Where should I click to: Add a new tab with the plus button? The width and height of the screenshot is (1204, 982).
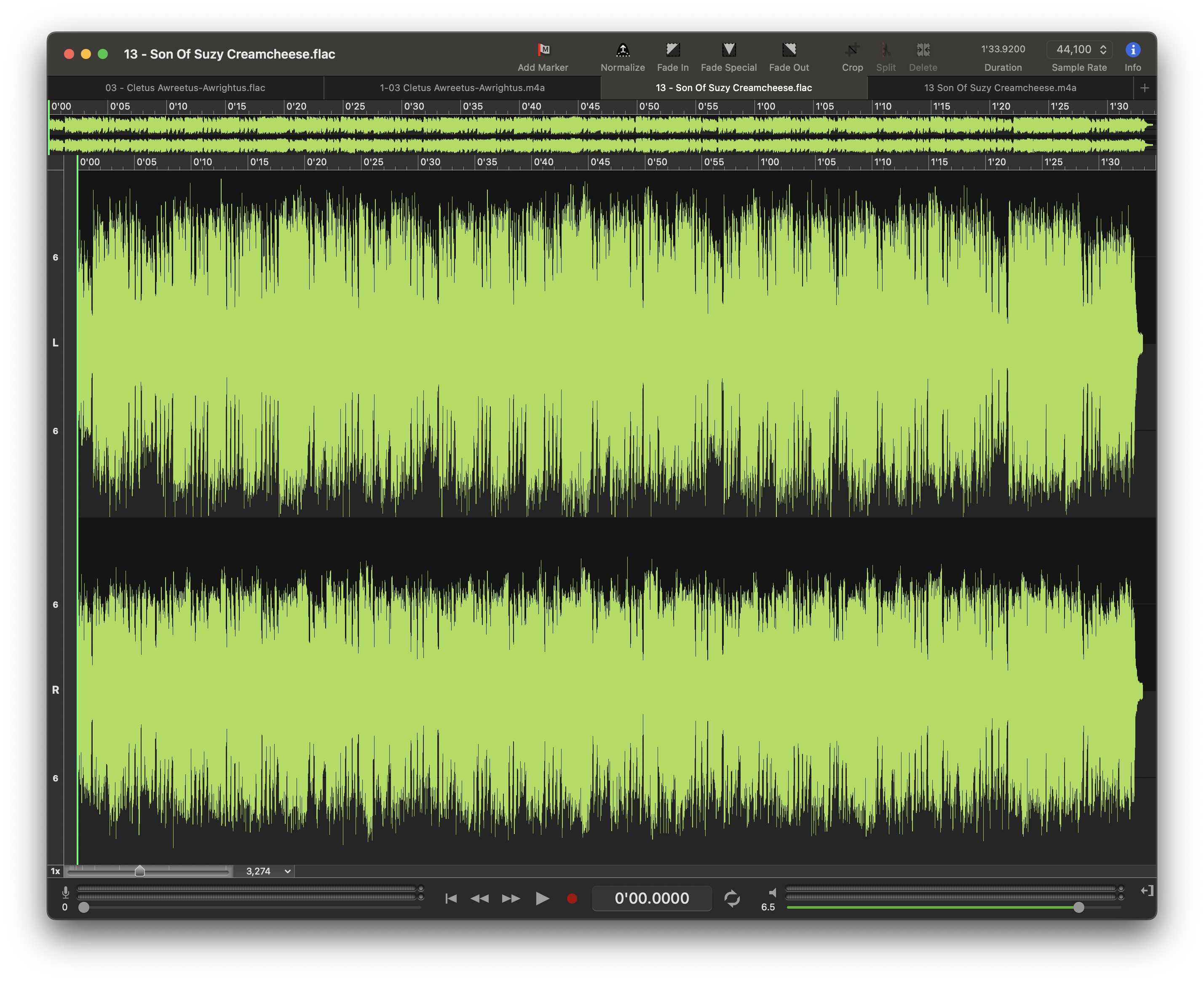(1145, 88)
